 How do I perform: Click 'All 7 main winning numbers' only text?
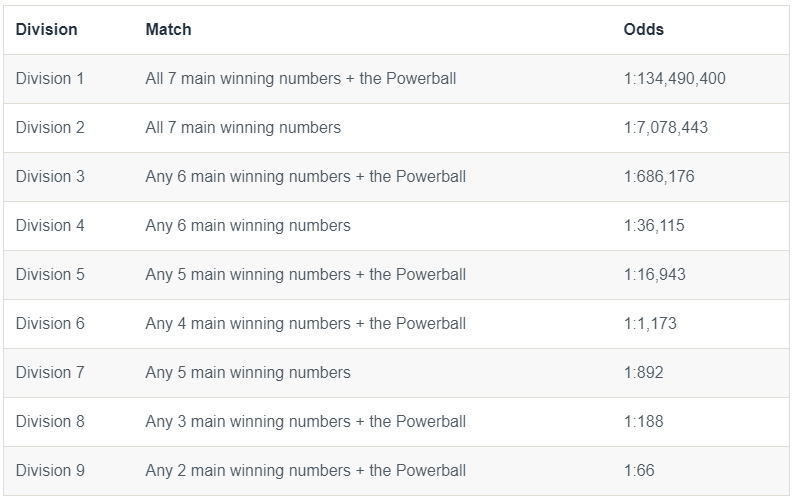[x=243, y=127]
